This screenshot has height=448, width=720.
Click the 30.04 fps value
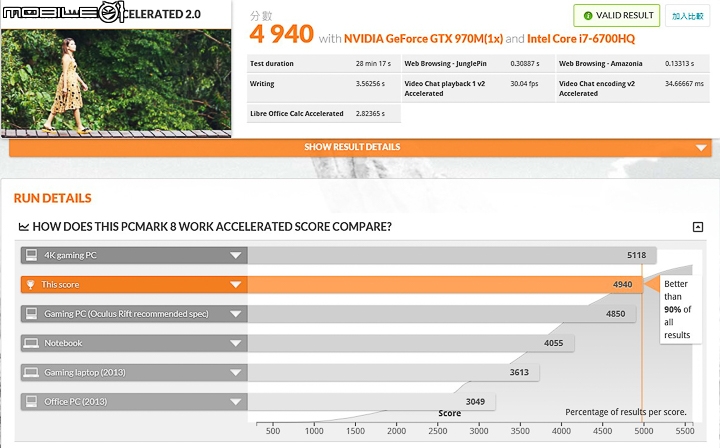pyautogui.click(x=524, y=84)
